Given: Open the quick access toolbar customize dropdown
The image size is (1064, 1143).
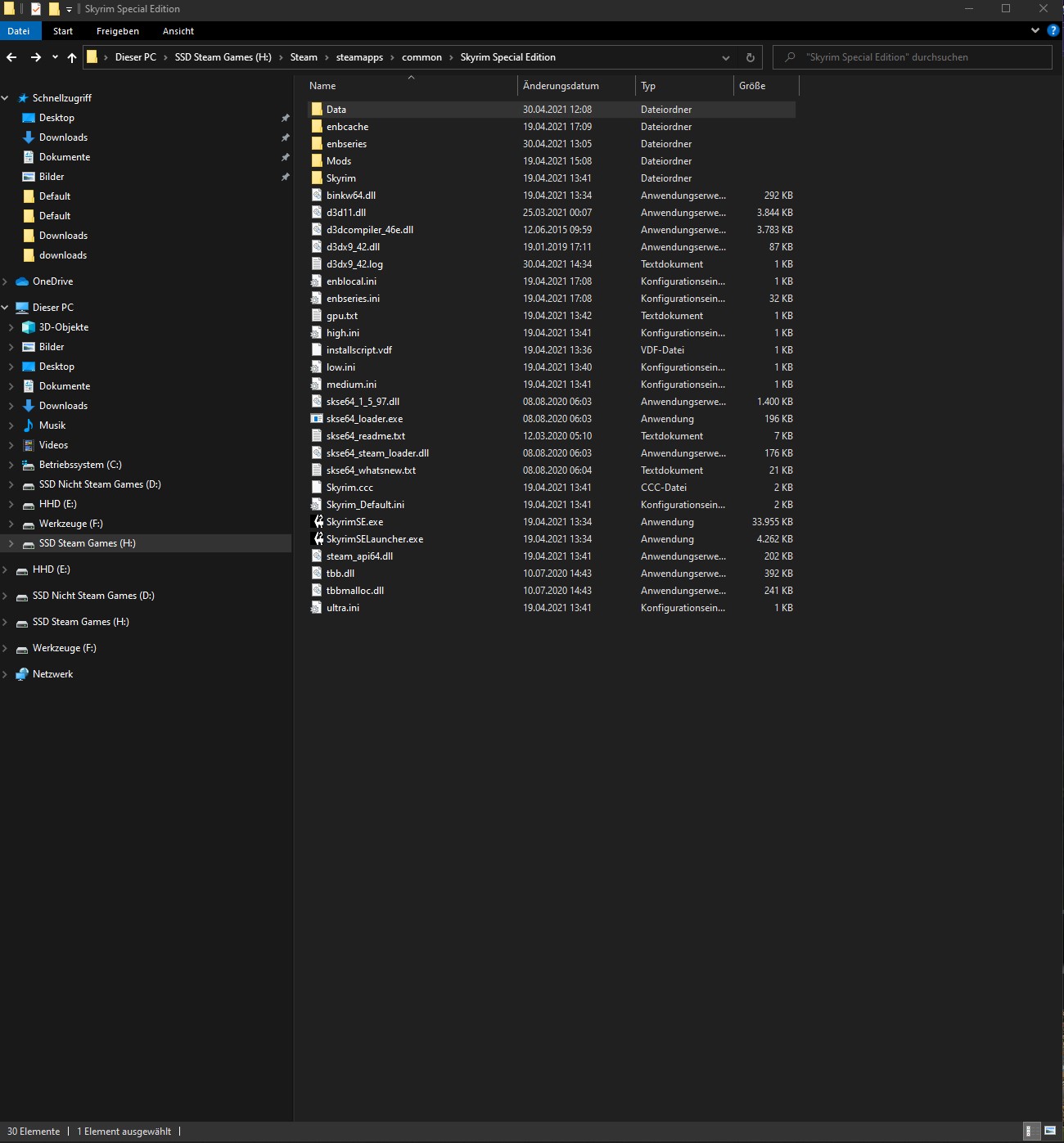Looking at the screenshot, I should pyautogui.click(x=69, y=10).
